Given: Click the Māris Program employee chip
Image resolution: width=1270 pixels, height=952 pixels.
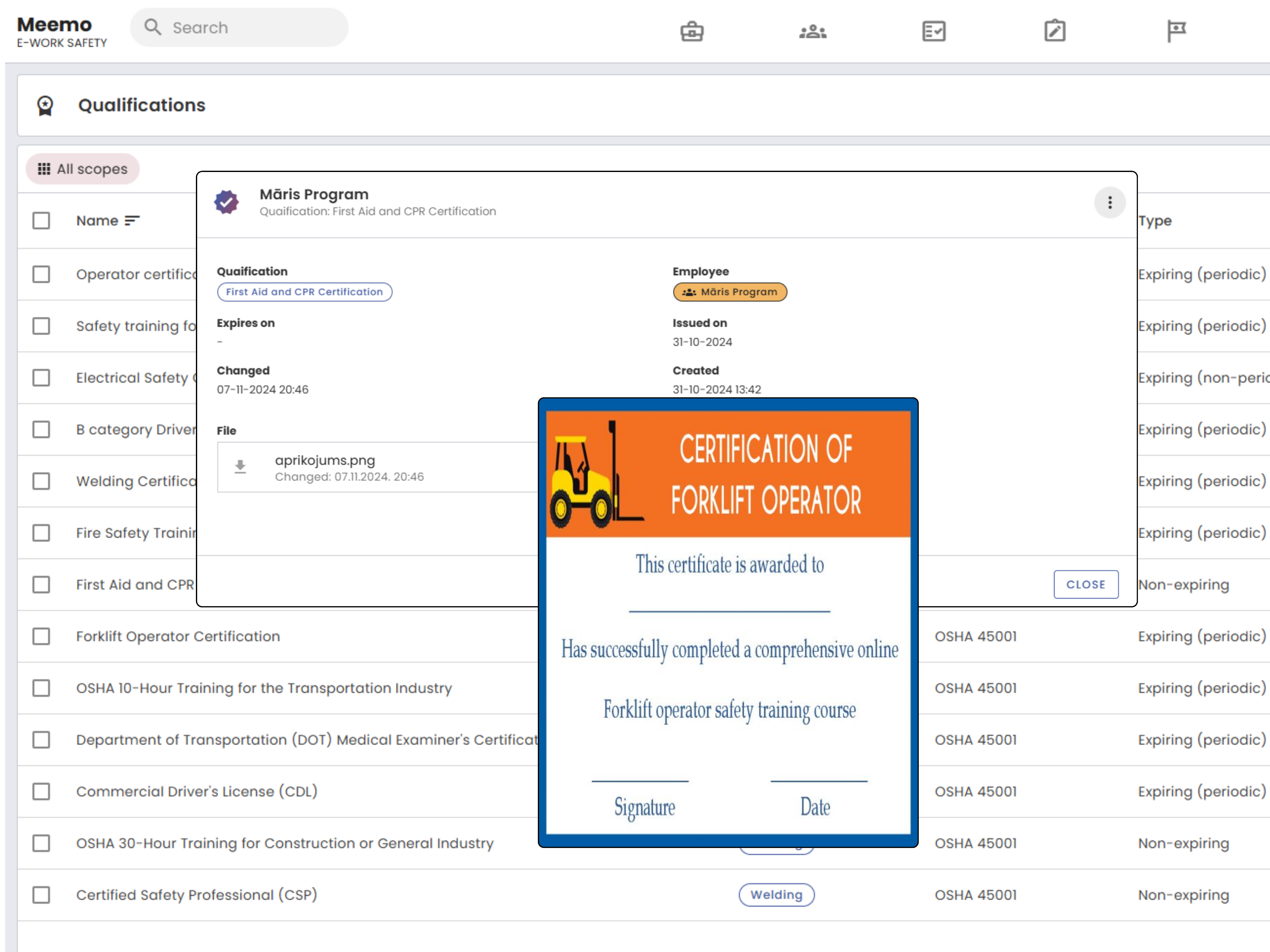Looking at the screenshot, I should 730,292.
